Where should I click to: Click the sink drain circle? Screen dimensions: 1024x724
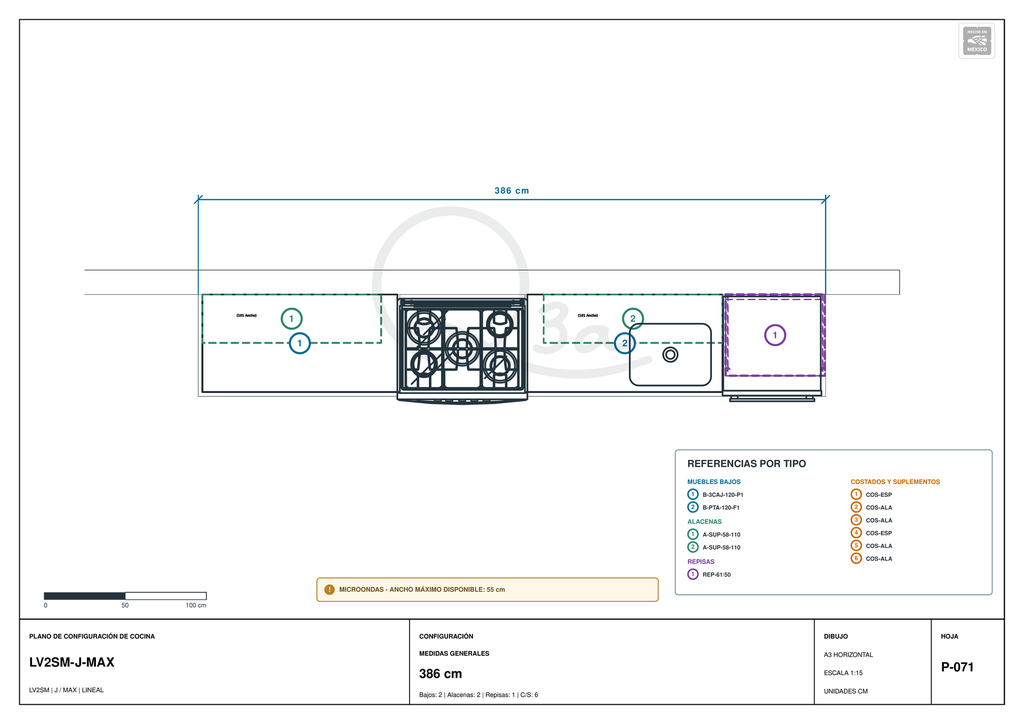tap(670, 354)
